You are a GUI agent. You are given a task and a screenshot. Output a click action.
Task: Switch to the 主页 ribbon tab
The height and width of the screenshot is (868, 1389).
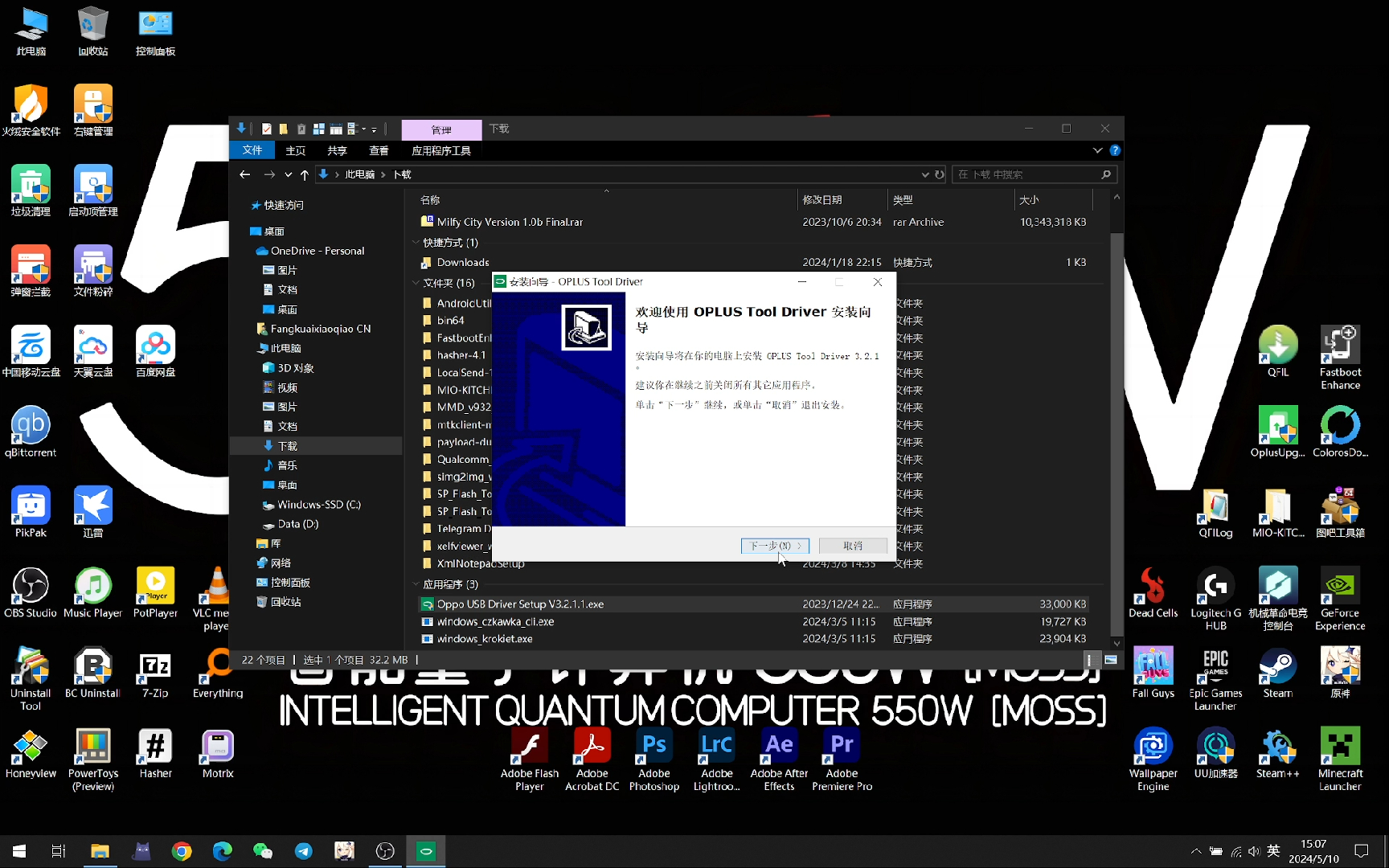[x=296, y=150]
